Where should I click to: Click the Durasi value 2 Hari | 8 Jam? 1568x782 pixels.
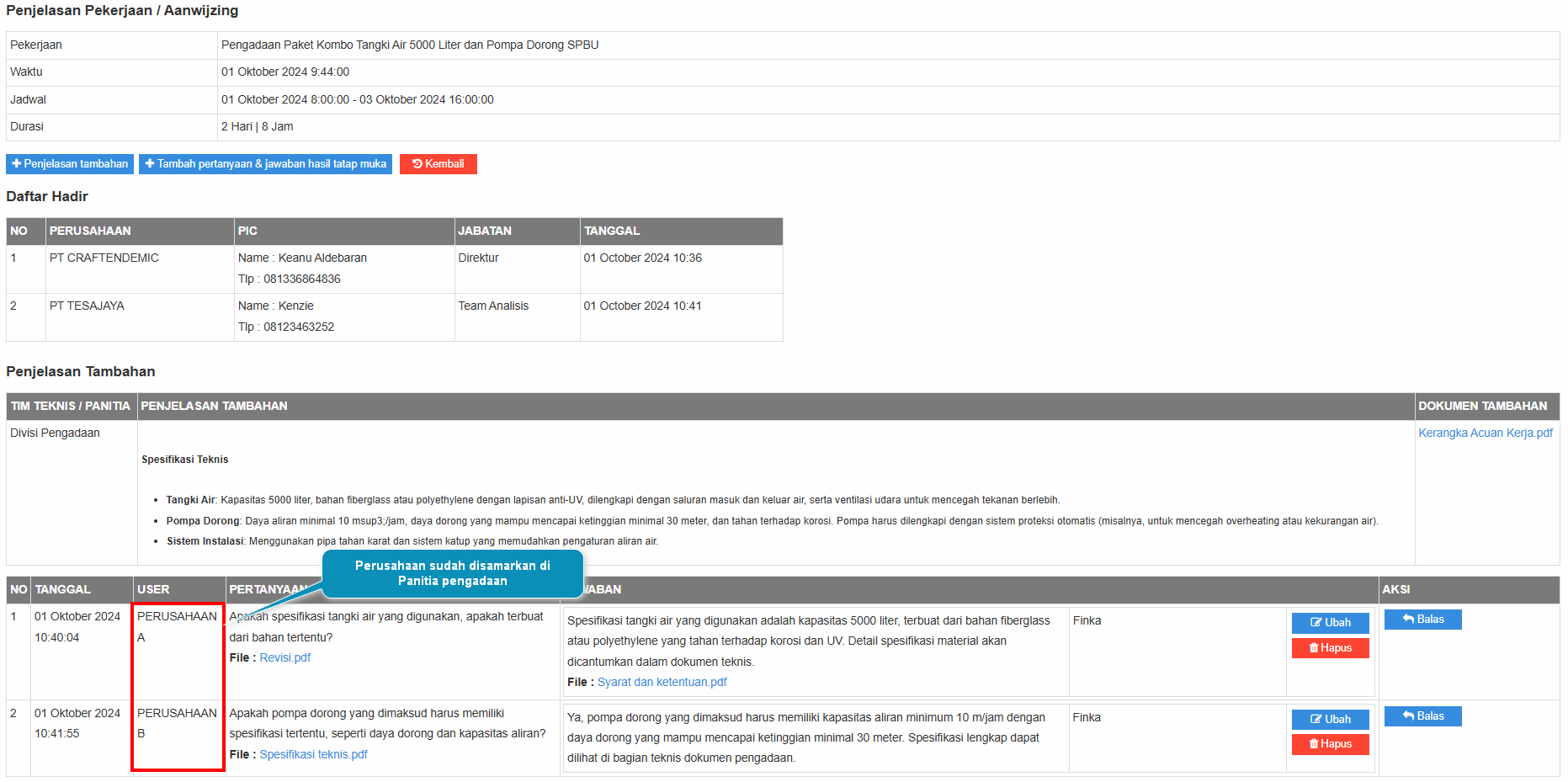coord(258,126)
